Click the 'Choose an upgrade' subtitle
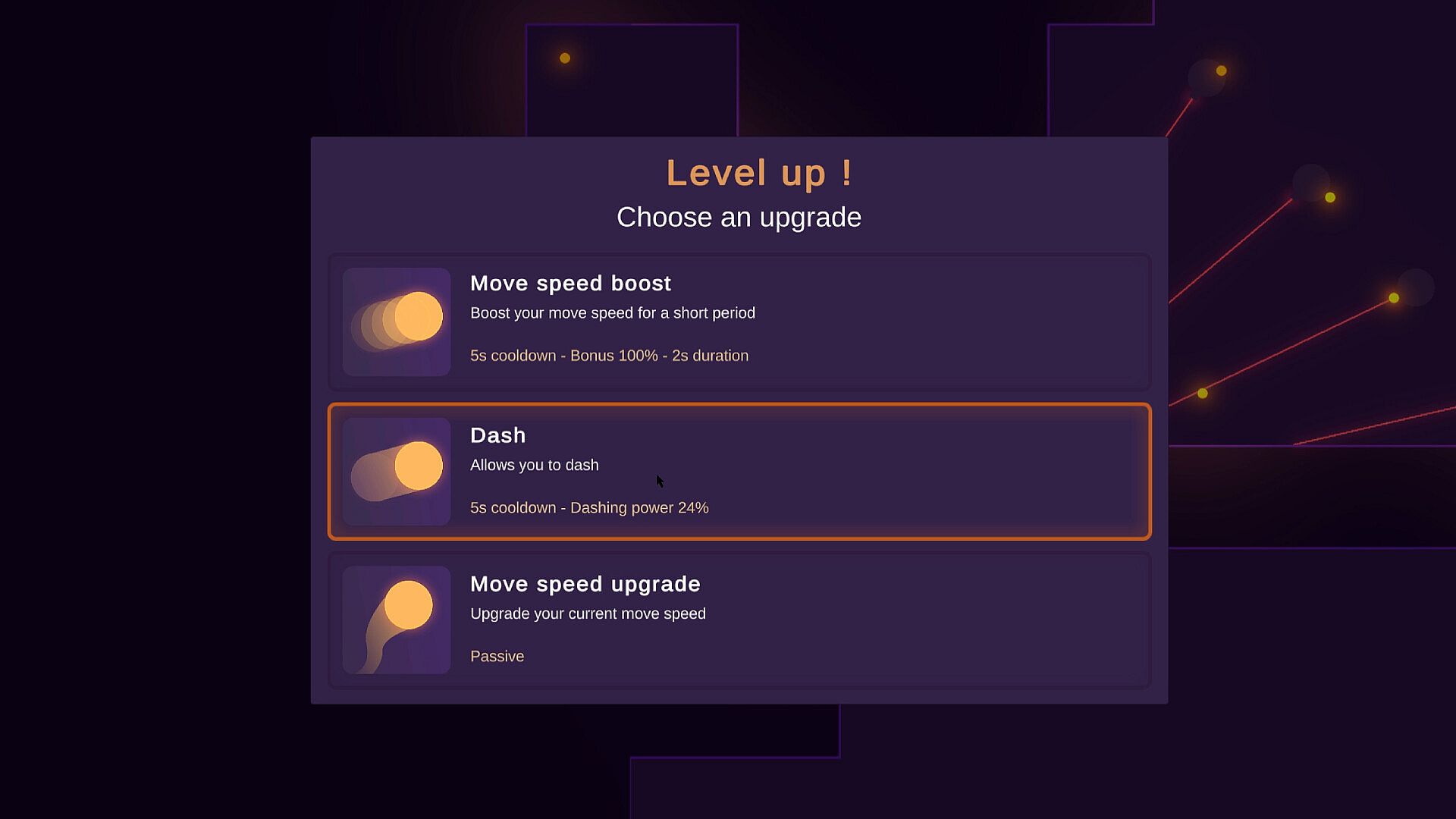 click(739, 218)
